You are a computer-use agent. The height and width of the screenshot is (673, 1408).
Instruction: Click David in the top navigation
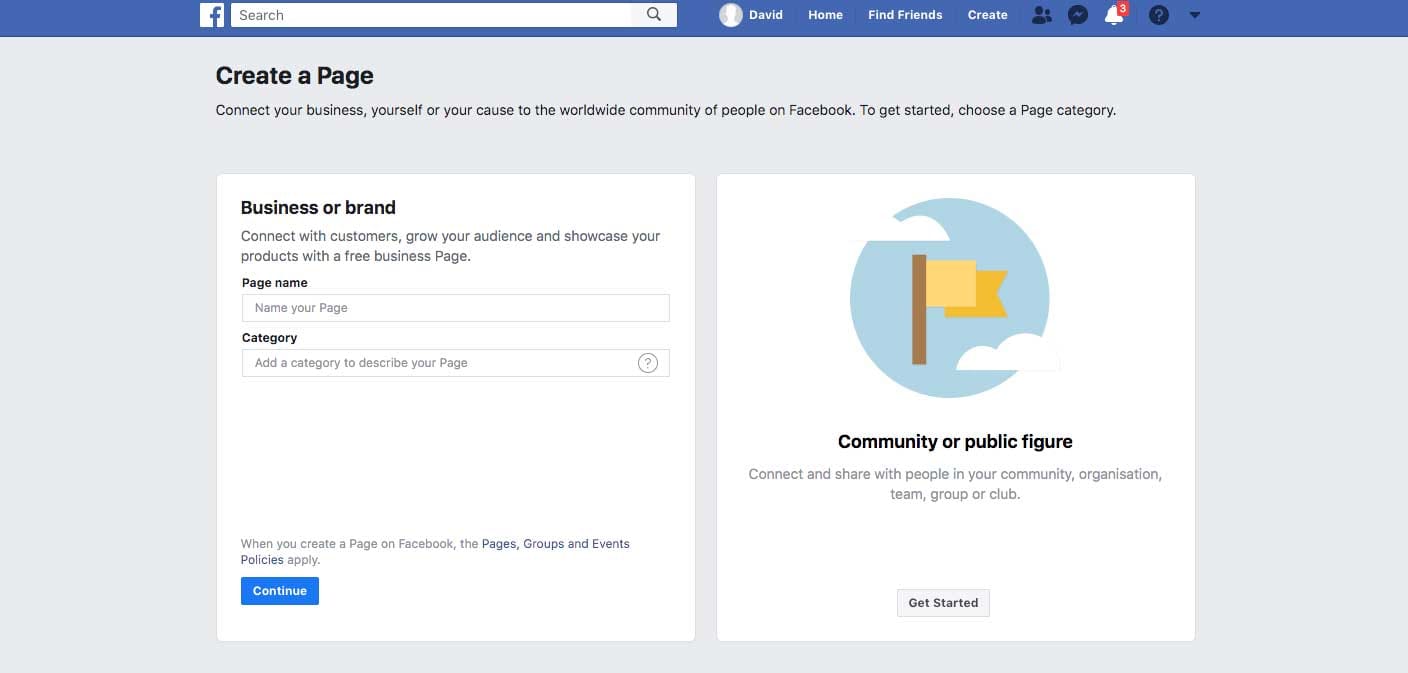765,14
